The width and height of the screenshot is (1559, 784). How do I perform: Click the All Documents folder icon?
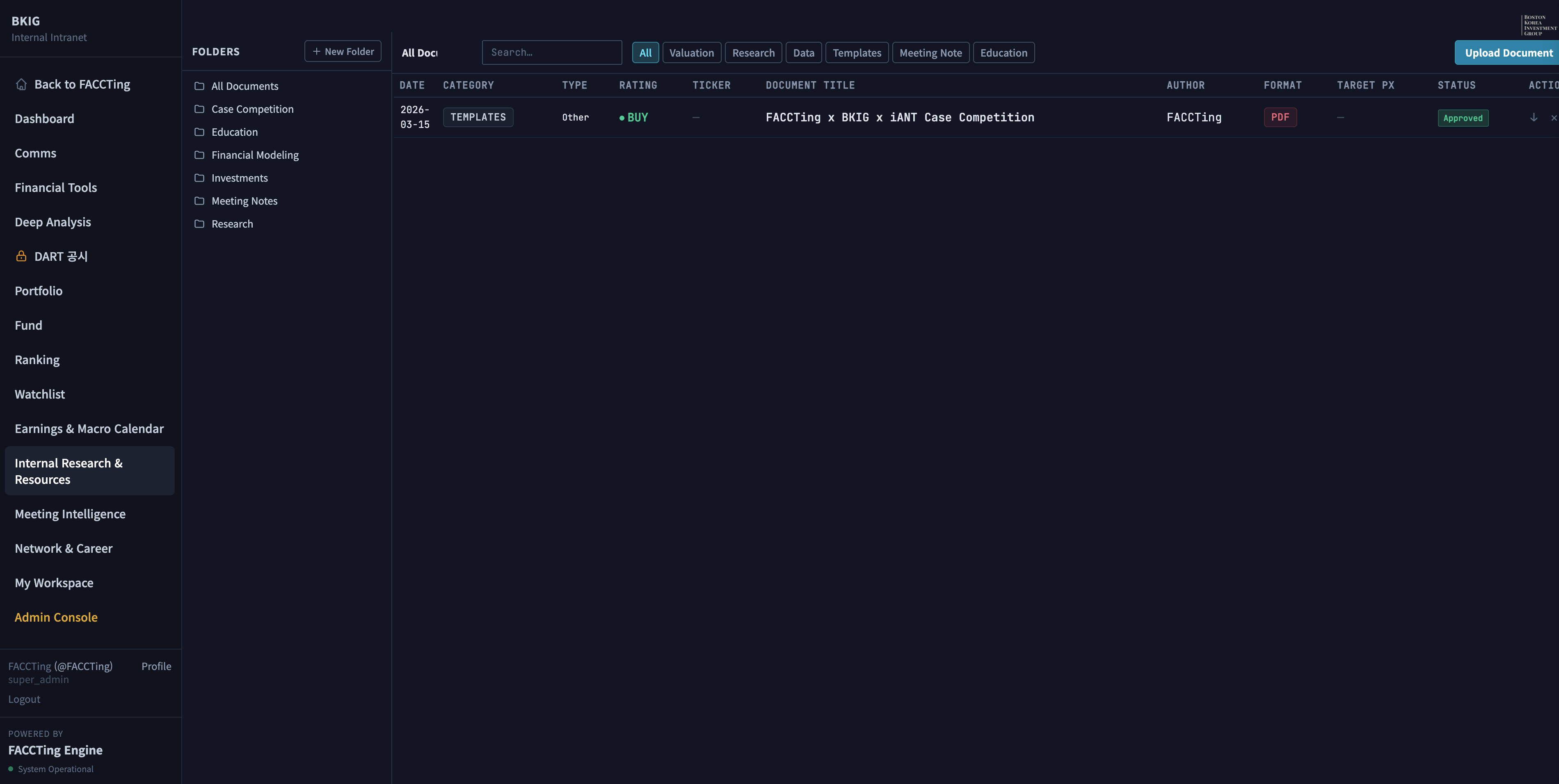(x=199, y=87)
